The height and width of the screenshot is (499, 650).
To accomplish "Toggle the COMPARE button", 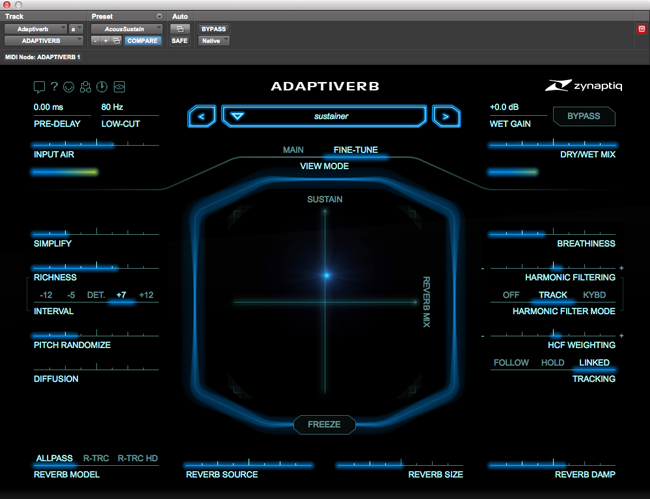I will point(143,41).
